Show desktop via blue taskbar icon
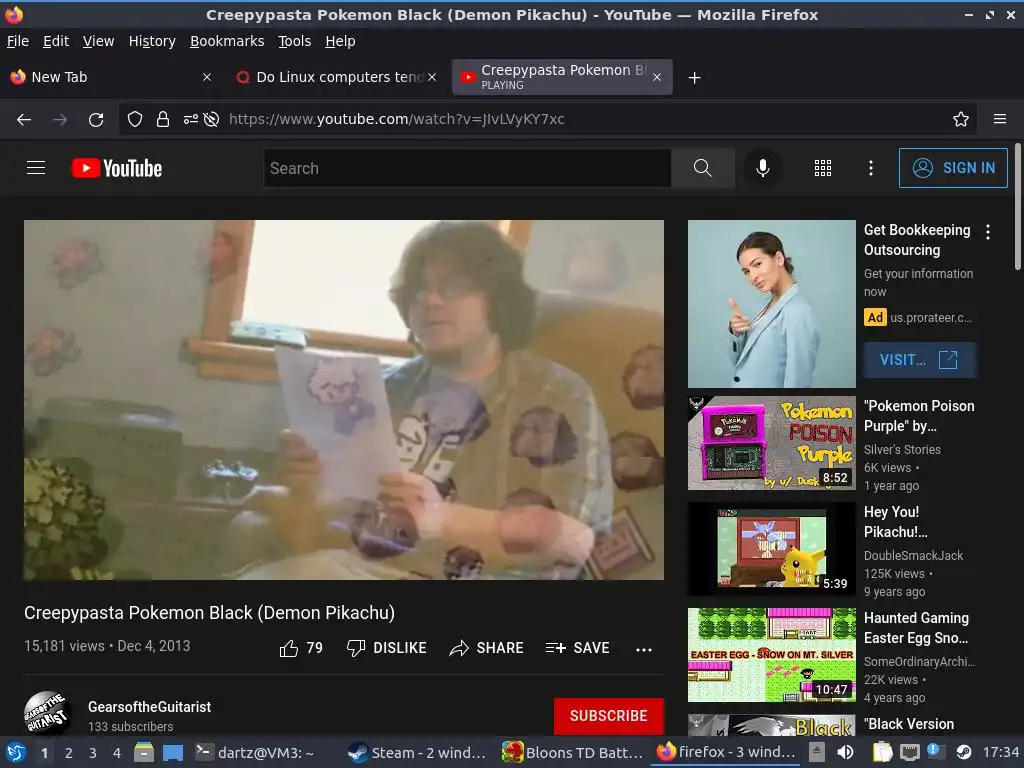 pos(173,752)
